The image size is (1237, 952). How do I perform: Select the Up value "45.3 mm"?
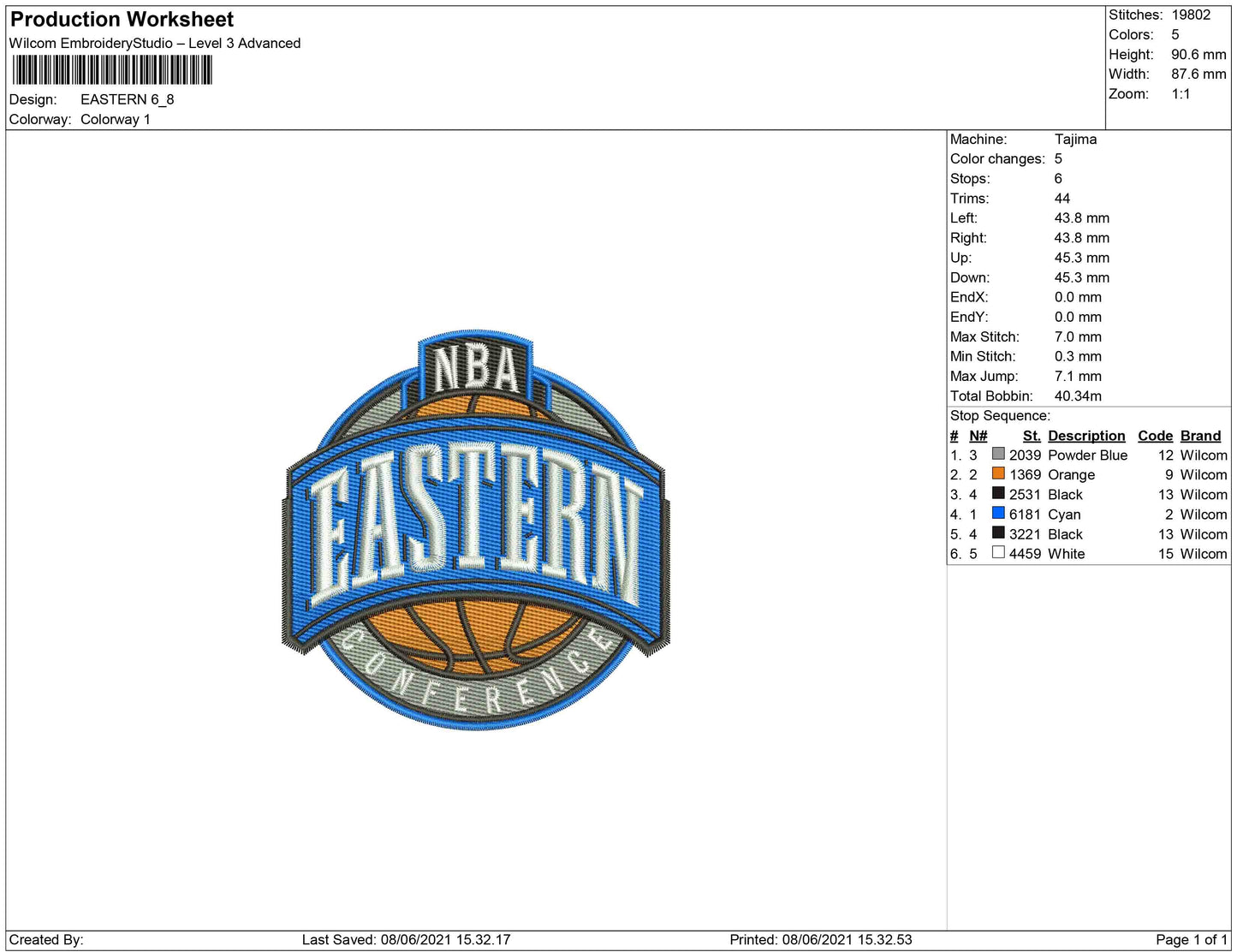tap(1082, 257)
